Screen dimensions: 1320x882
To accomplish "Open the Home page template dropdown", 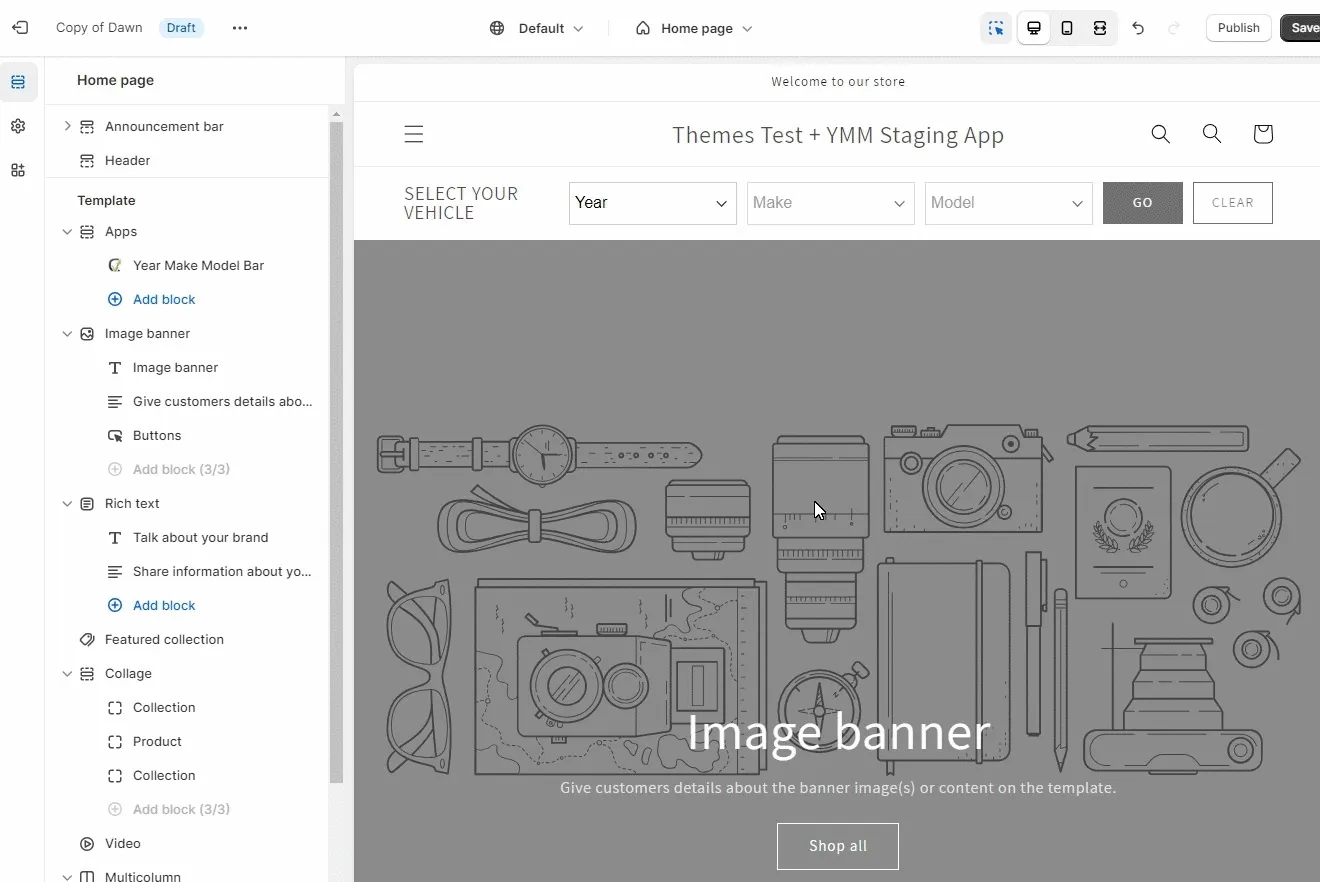I will click(x=695, y=28).
